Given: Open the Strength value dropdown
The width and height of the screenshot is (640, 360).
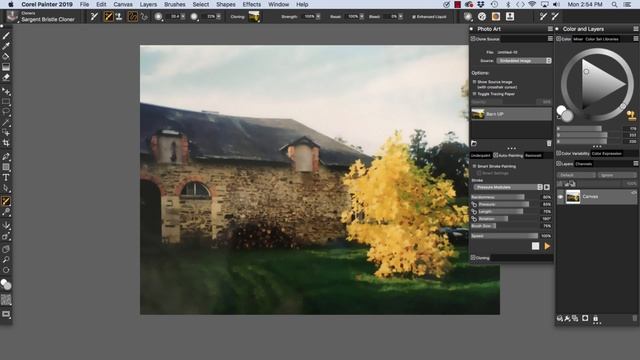Looking at the screenshot, I should pyautogui.click(x=318, y=17).
